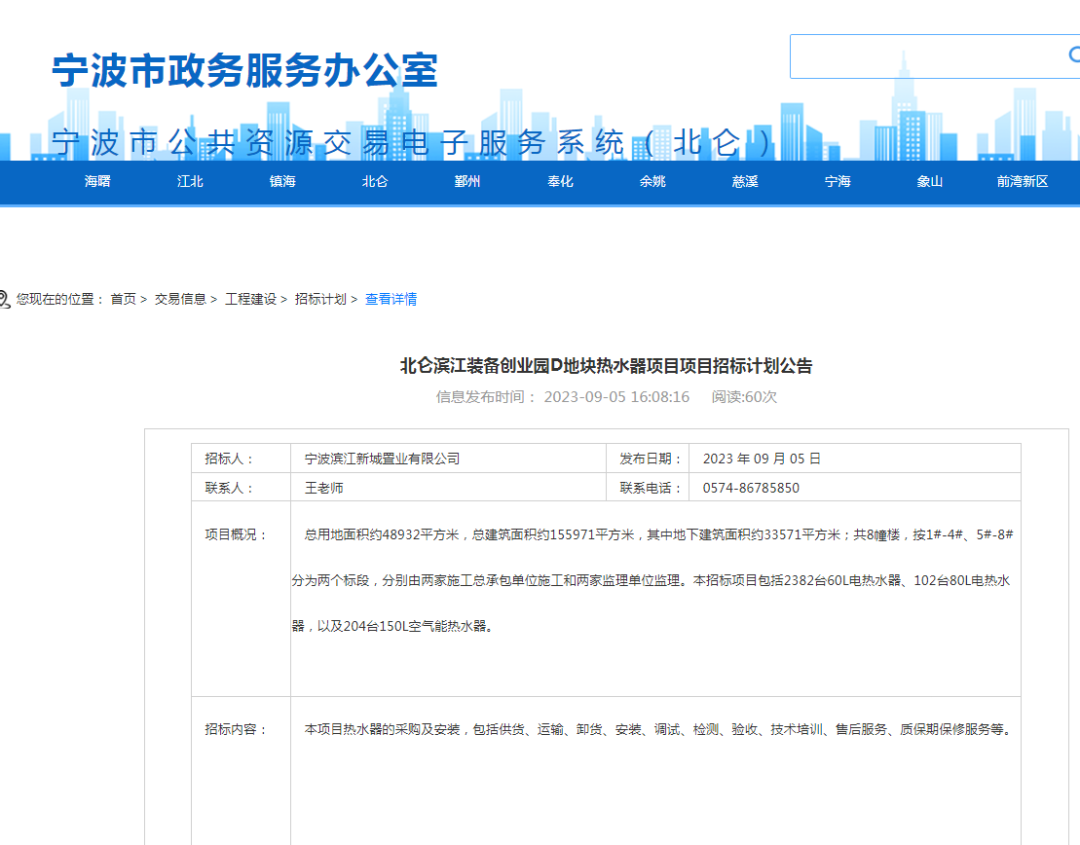Click the bidder name 宁波滨江新城置业有限公司
Viewport: 1080px width, 845px height.
[382, 459]
